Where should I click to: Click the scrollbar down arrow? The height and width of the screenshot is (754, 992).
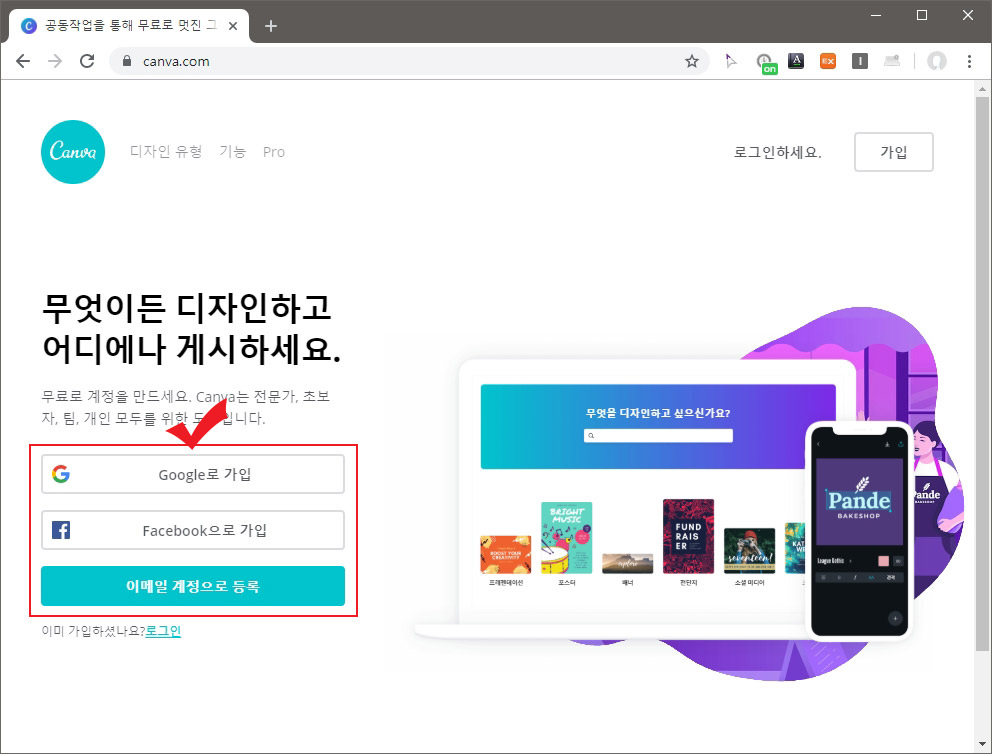click(982, 745)
